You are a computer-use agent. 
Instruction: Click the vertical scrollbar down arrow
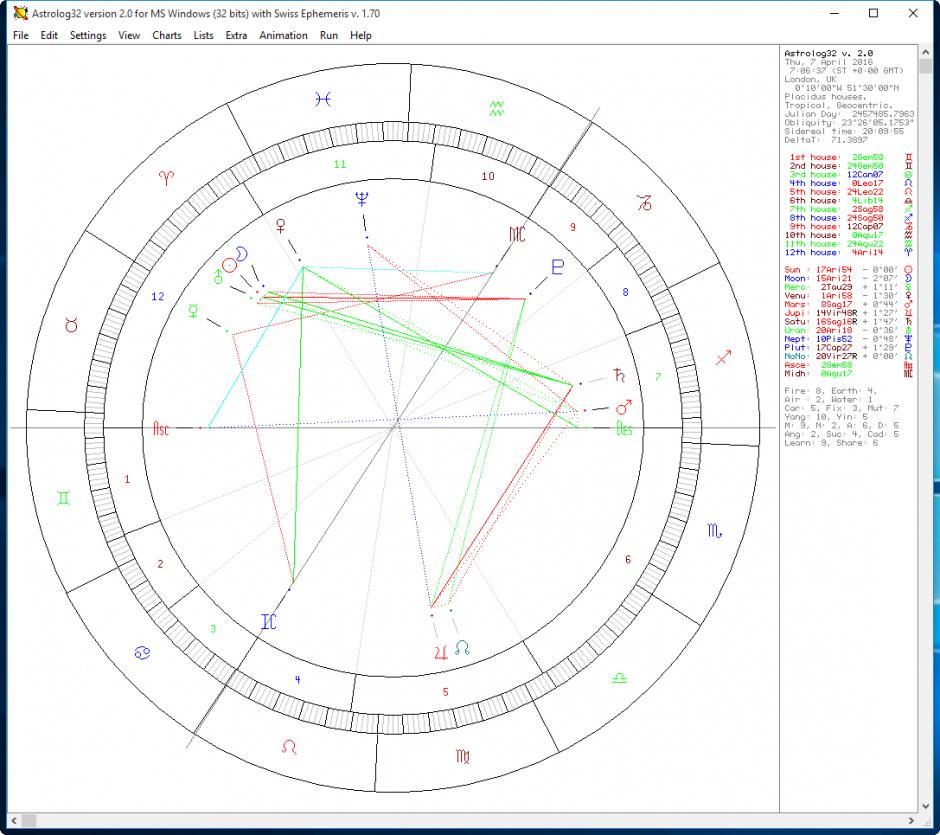click(925, 806)
